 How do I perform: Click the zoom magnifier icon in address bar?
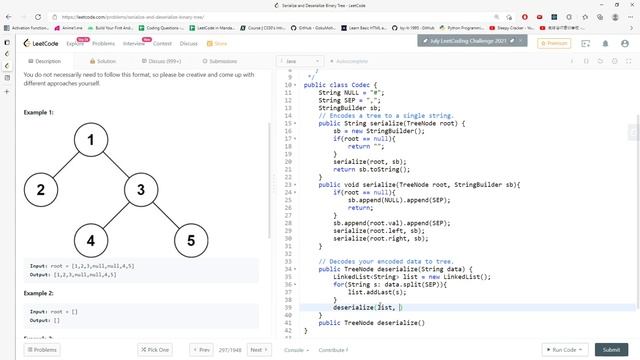pos(496,17)
